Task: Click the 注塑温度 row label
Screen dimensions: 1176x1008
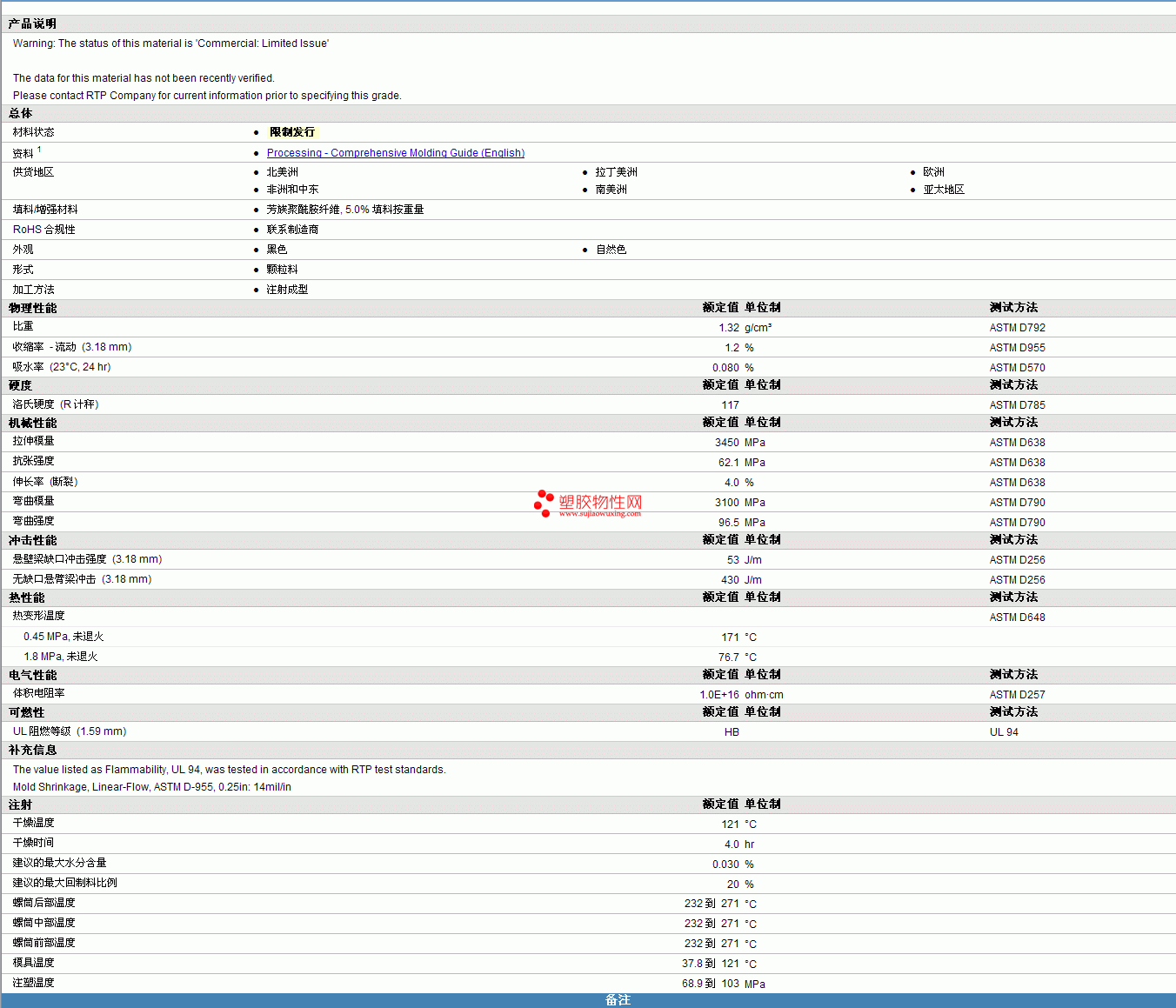Action: tap(33, 983)
